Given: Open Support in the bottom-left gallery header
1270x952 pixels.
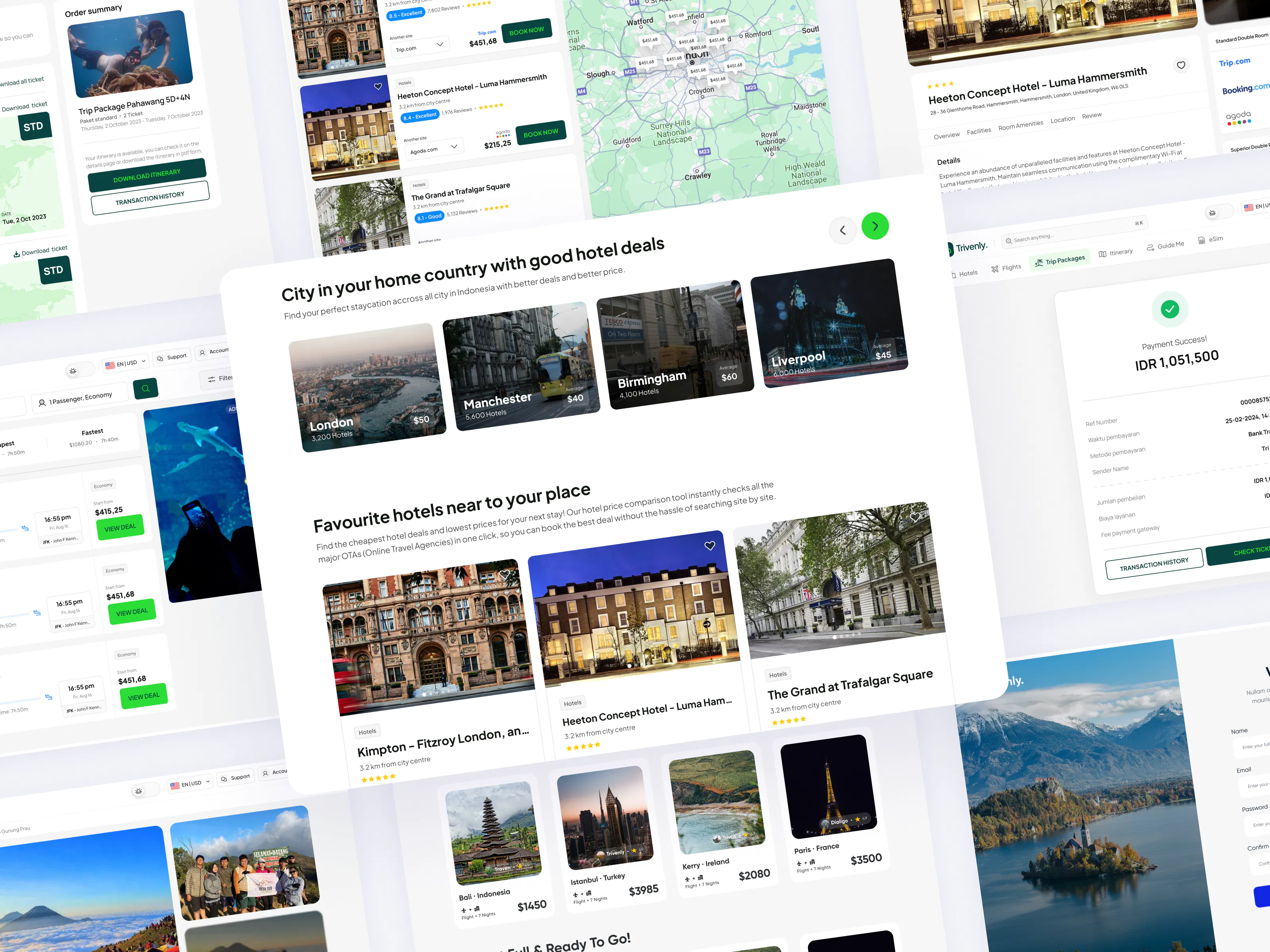Looking at the screenshot, I should coord(235,777).
